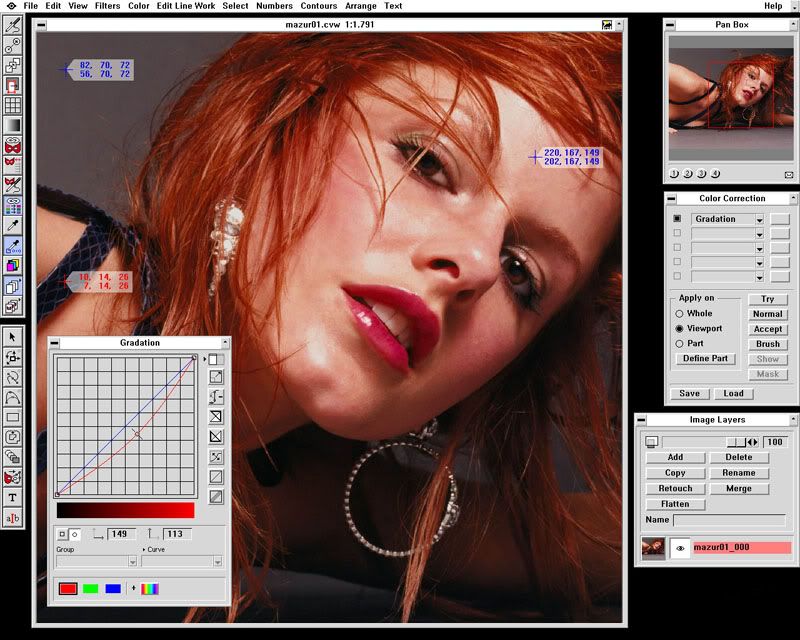This screenshot has width=800, height=640.
Task: Select the red mask tool in toolbox
Action: (x=13, y=146)
